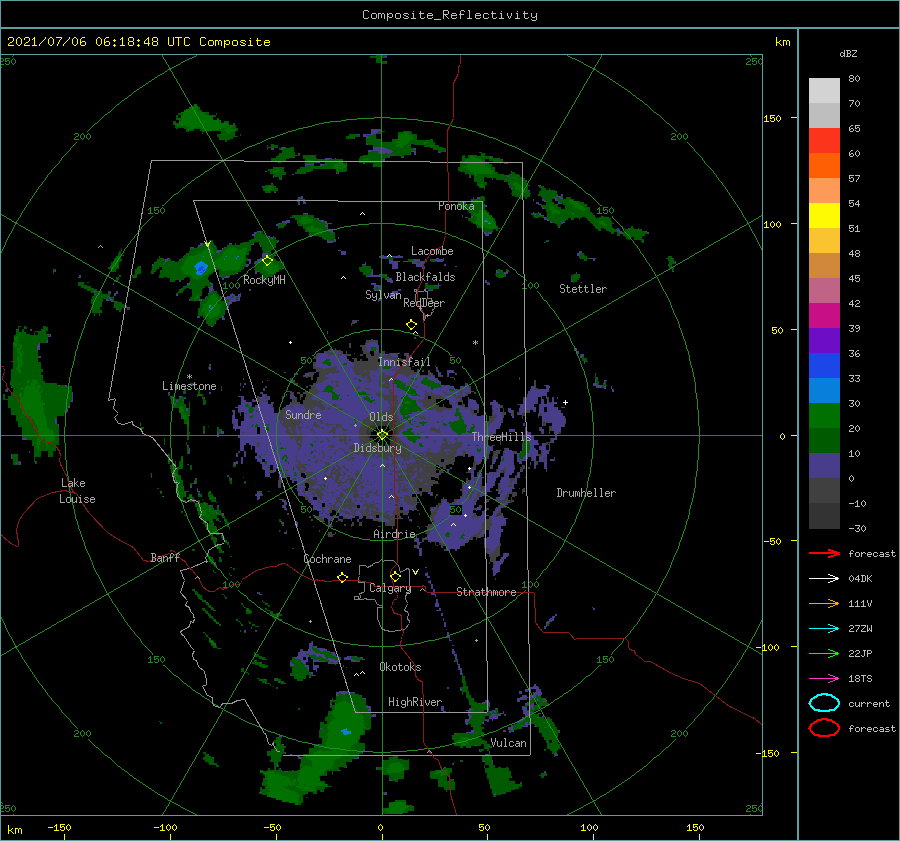Click the Lacombe city label
The image size is (900, 841).
tap(432, 251)
